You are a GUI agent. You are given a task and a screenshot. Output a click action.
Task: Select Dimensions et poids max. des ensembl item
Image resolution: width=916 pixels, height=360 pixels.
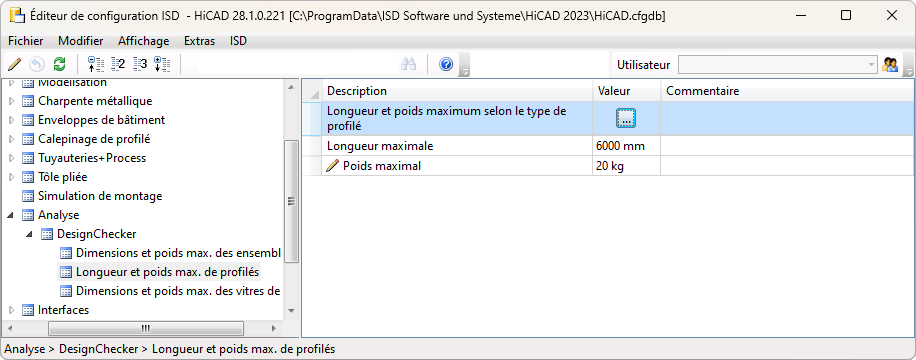[179, 254]
